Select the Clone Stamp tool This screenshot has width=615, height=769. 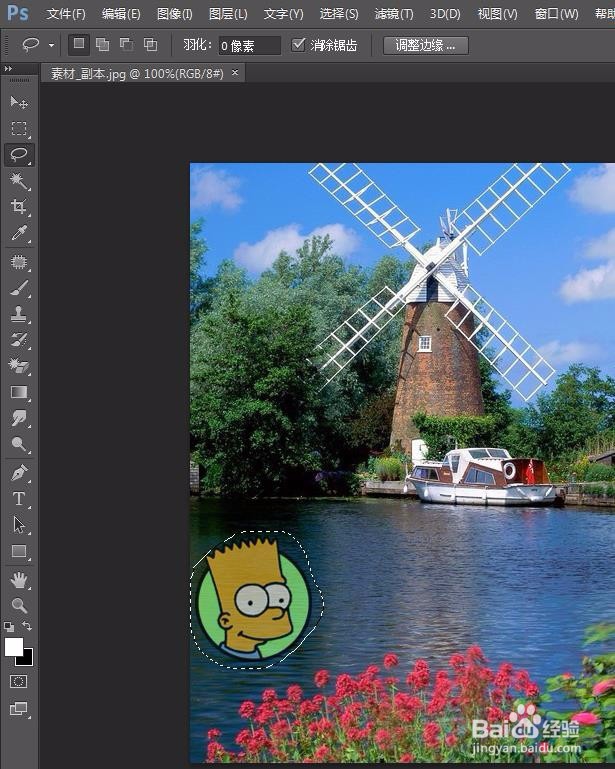19,314
